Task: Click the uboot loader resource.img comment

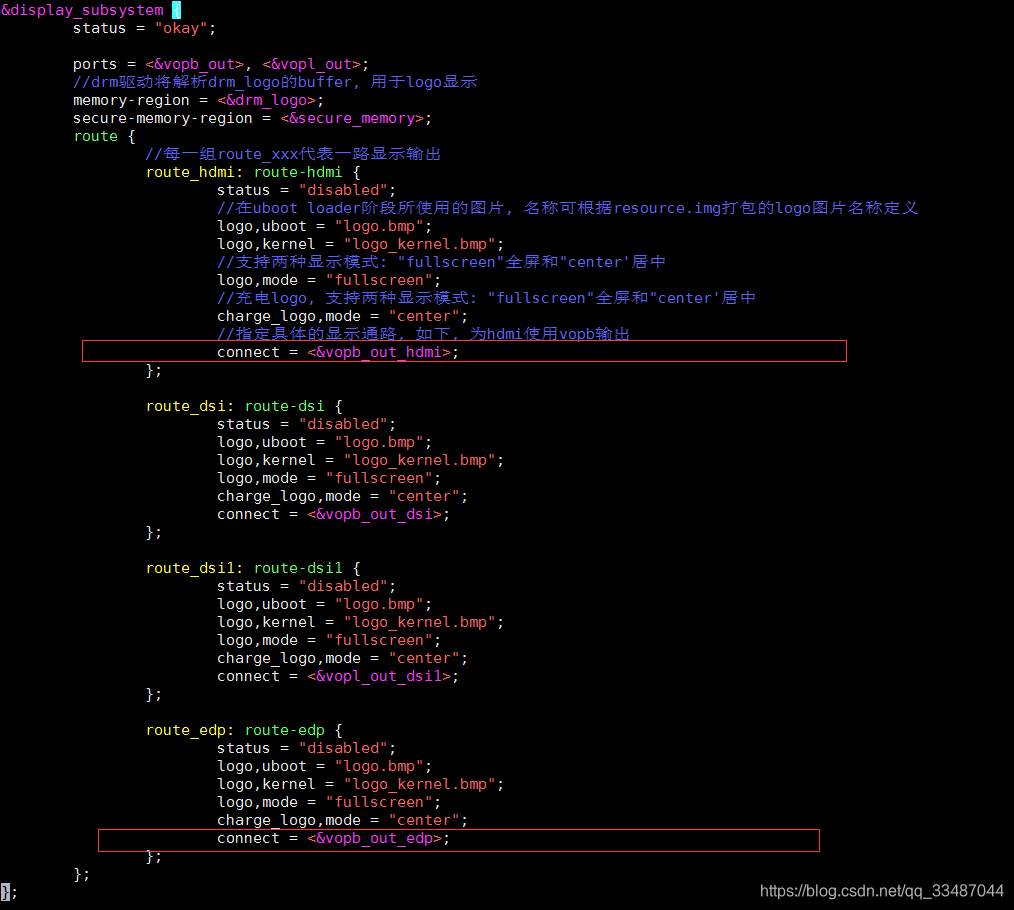Action: (x=567, y=208)
